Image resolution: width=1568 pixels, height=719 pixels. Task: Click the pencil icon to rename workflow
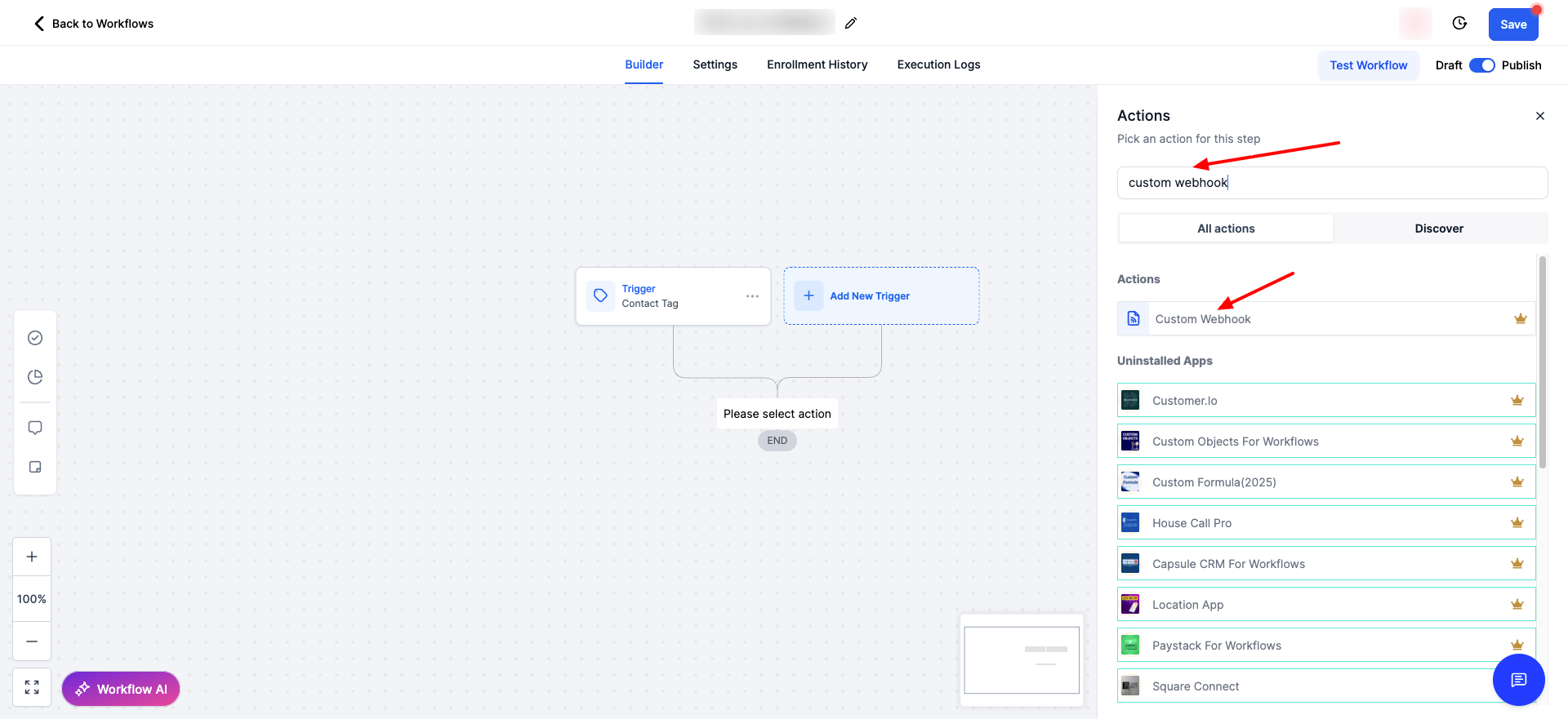point(850,23)
